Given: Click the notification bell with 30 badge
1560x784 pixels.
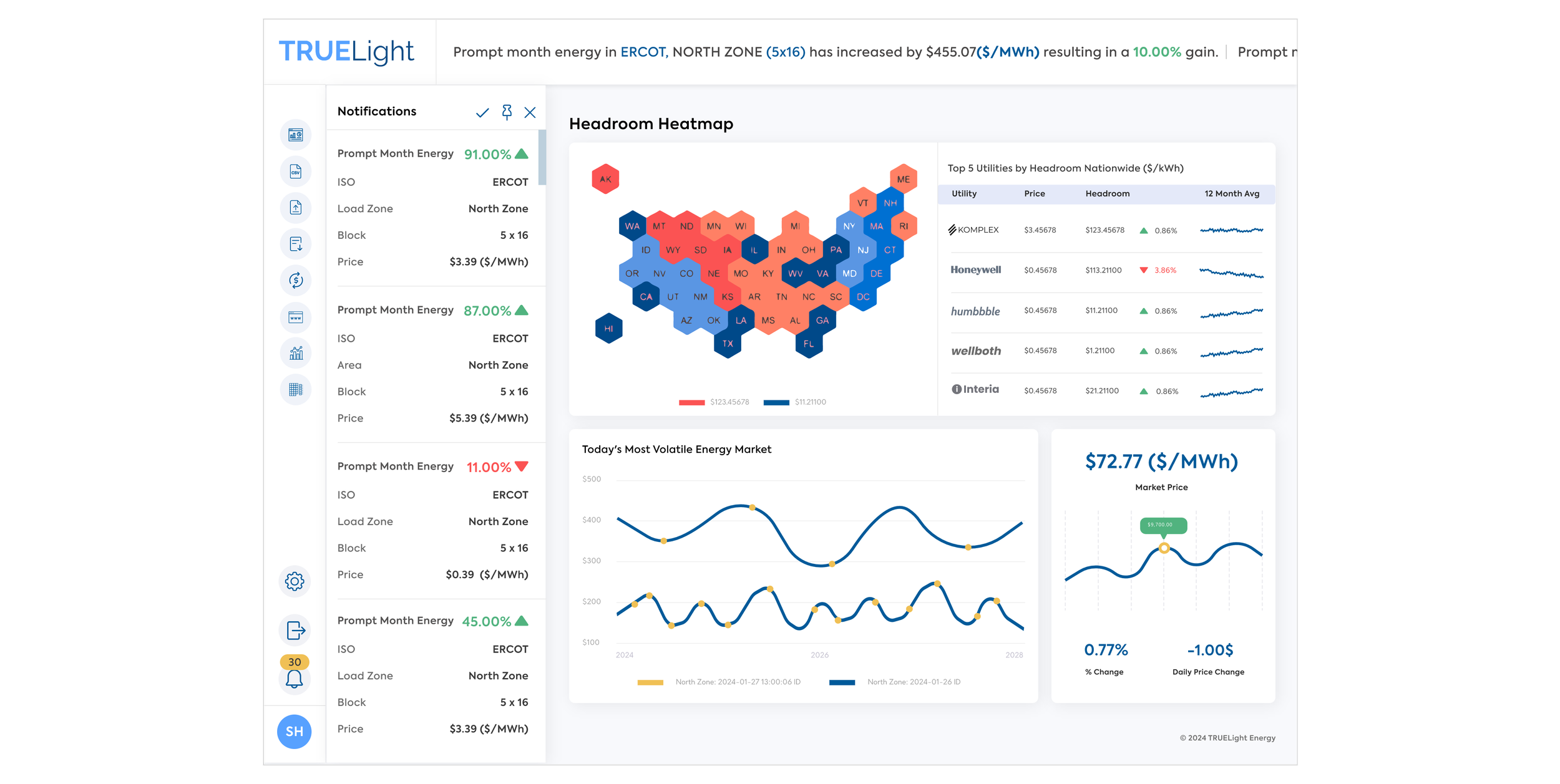Looking at the screenshot, I should 295,678.
